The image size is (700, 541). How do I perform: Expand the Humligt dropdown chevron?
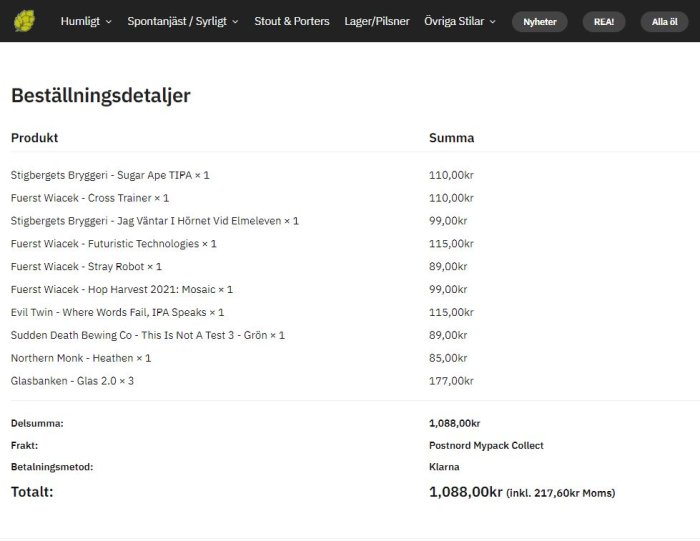(108, 22)
